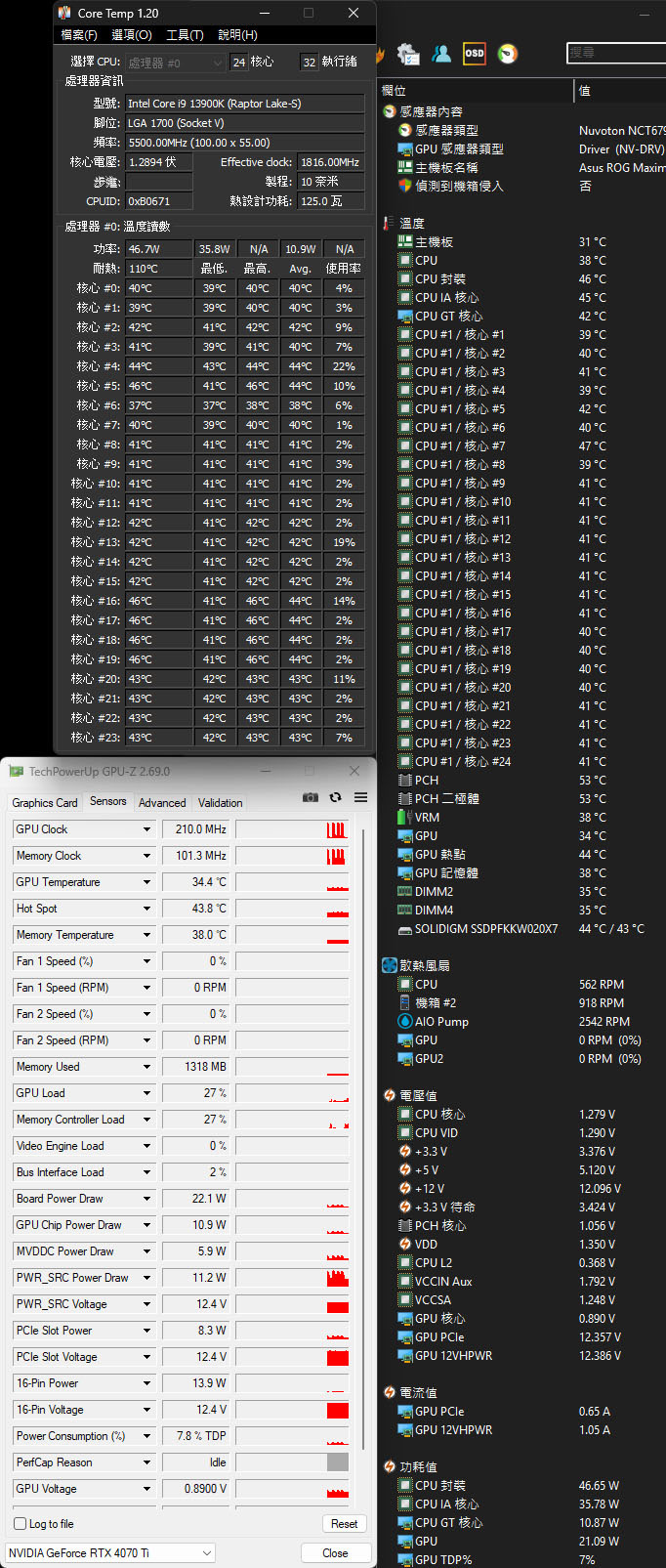Click the VRM battery icon
Image resolution: width=666 pixels, height=1568 pixels.
click(402, 817)
